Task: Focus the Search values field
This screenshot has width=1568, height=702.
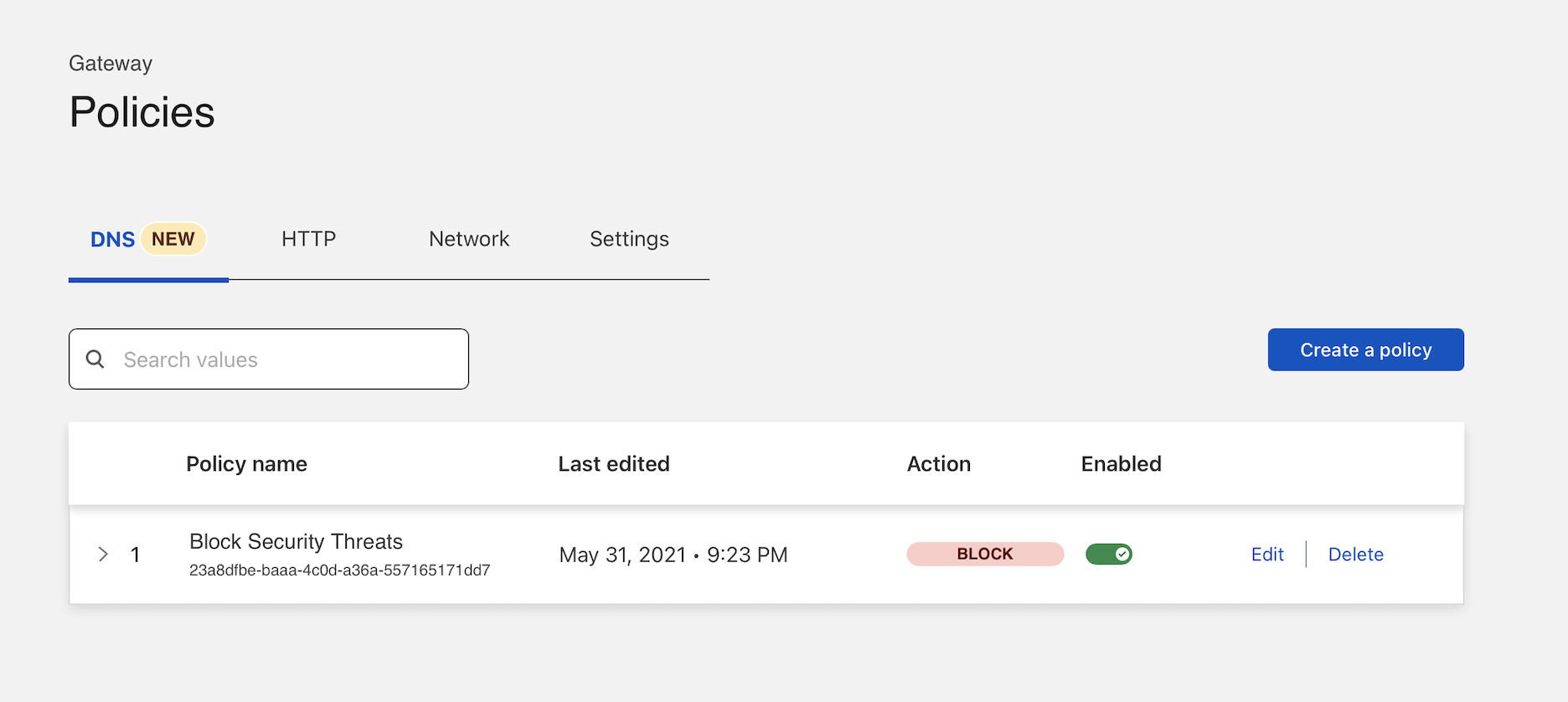Action: click(285, 359)
